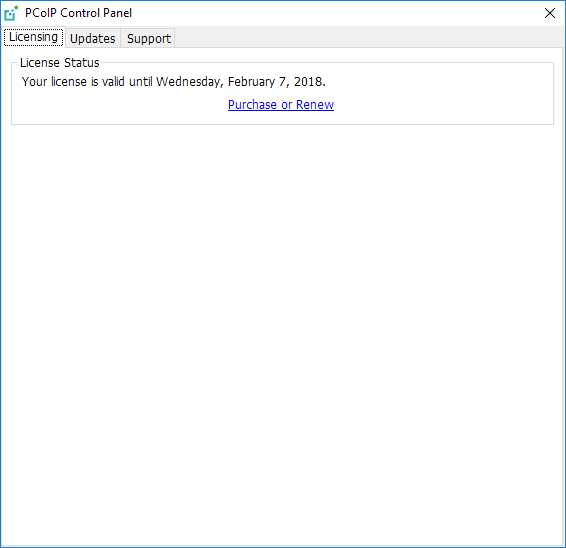The image size is (566, 548).
Task: Switch to the Licensing tab
Action: pos(34,37)
